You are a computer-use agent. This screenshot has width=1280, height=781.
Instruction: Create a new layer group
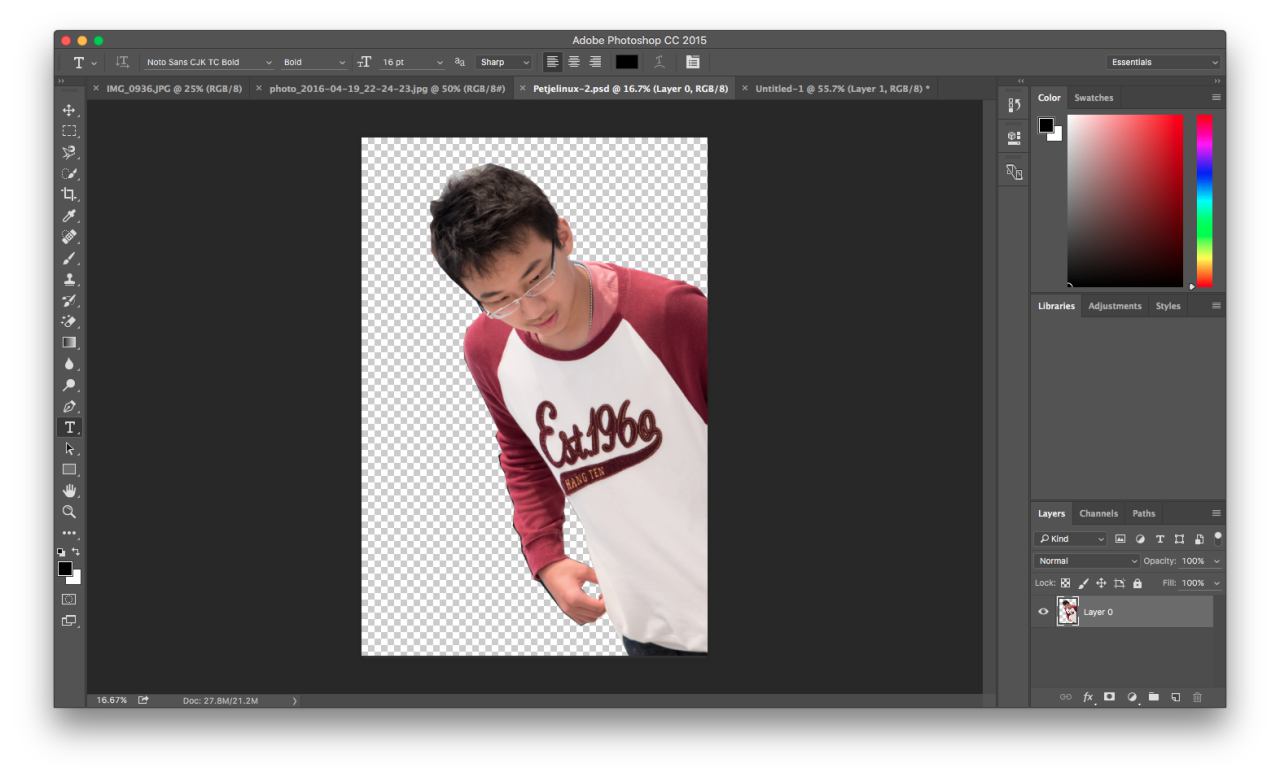(1153, 696)
